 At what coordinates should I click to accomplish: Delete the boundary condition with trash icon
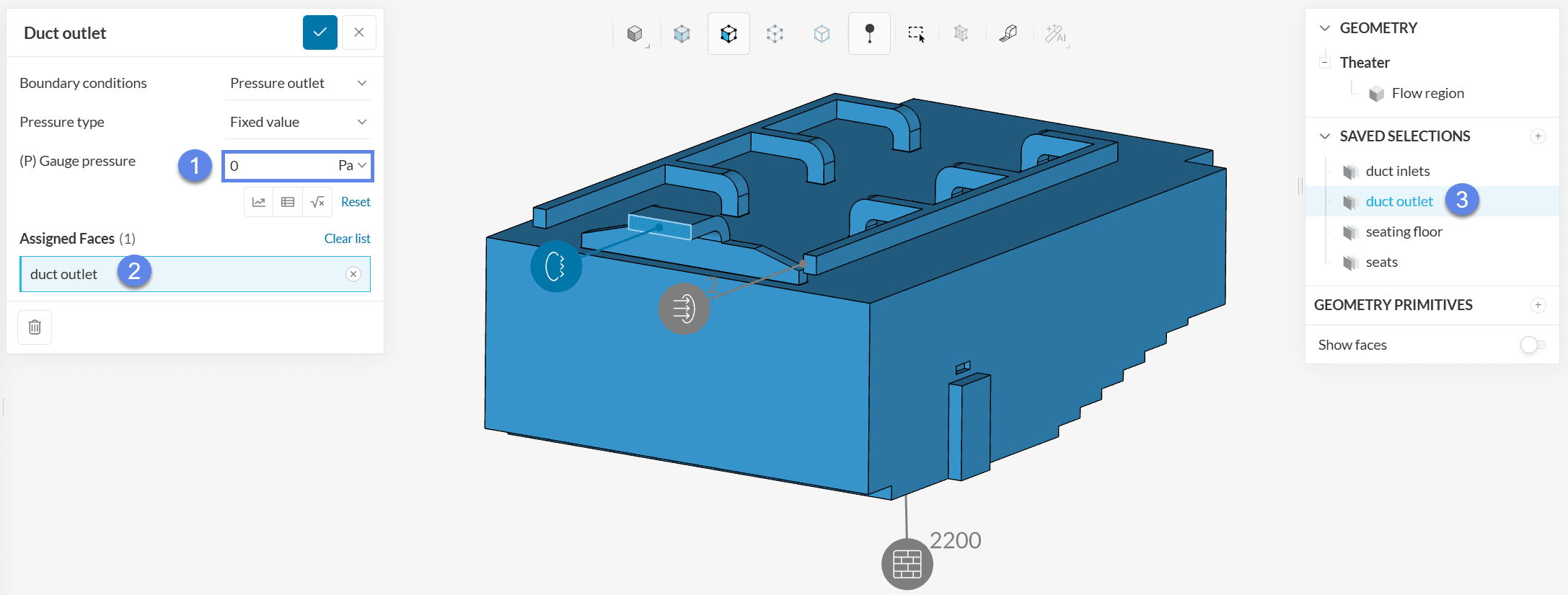35,327
